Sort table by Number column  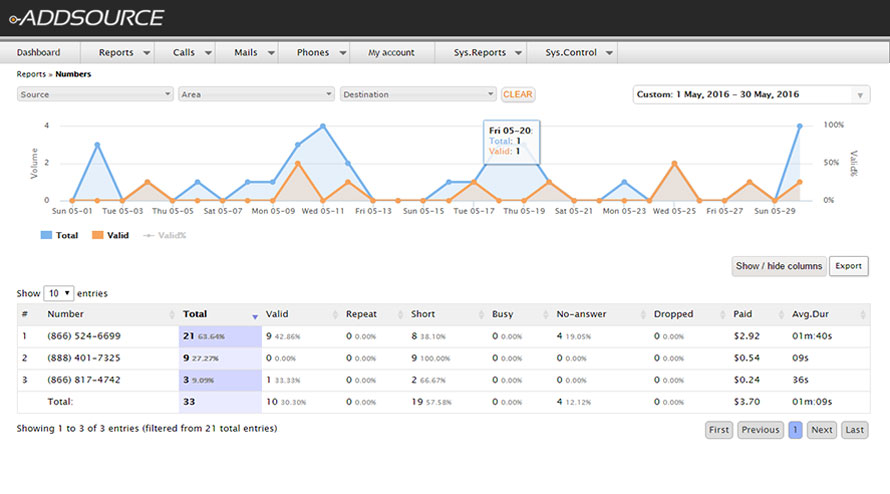point(111,314)
